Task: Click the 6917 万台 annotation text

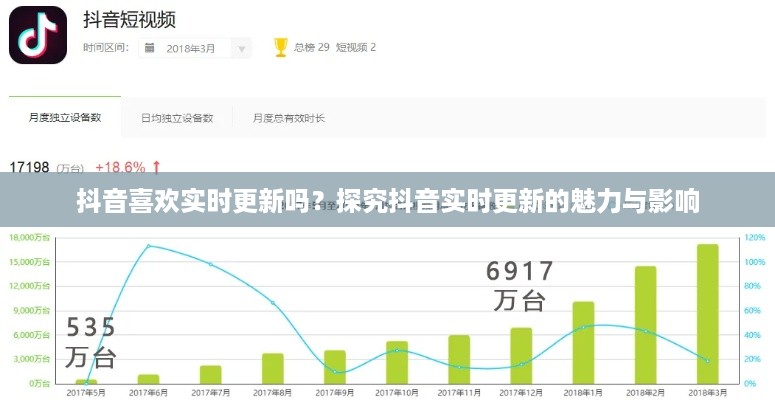Action: tap(520, 286)
